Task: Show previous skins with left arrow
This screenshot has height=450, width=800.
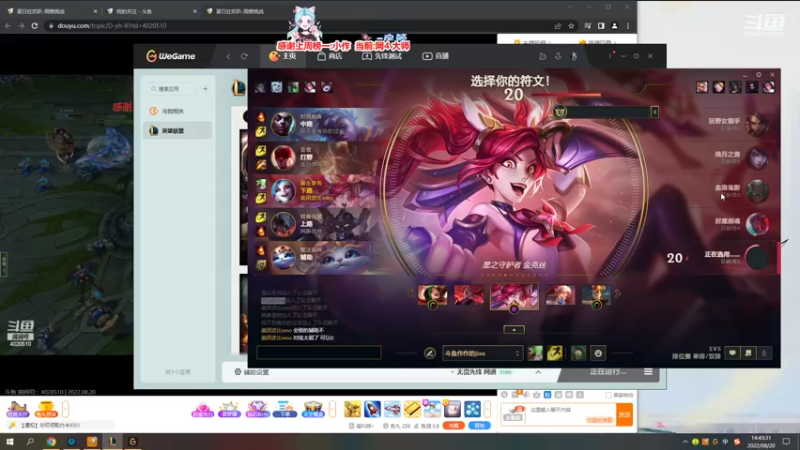Action: pyautogui.click(x=411, y=294)
